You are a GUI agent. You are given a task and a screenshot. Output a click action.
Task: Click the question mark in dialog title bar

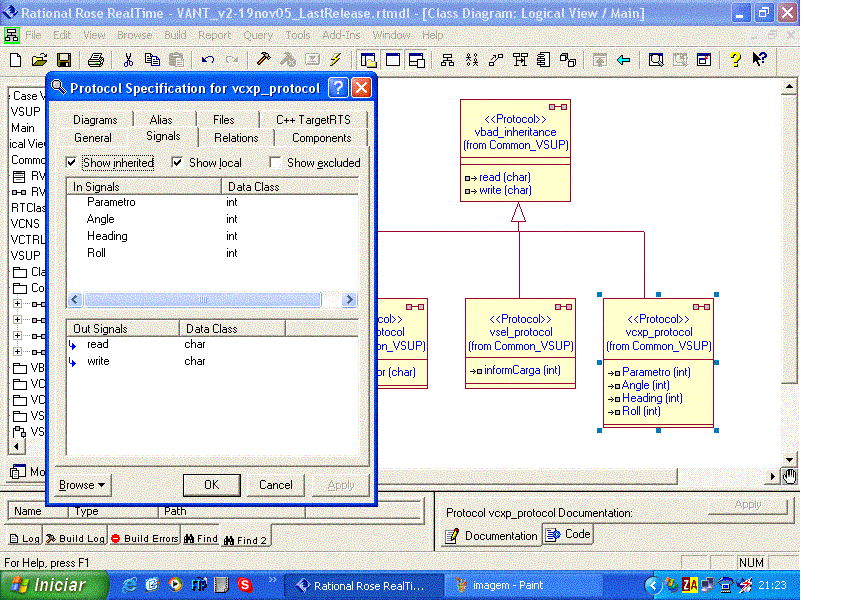click(338, 88)
